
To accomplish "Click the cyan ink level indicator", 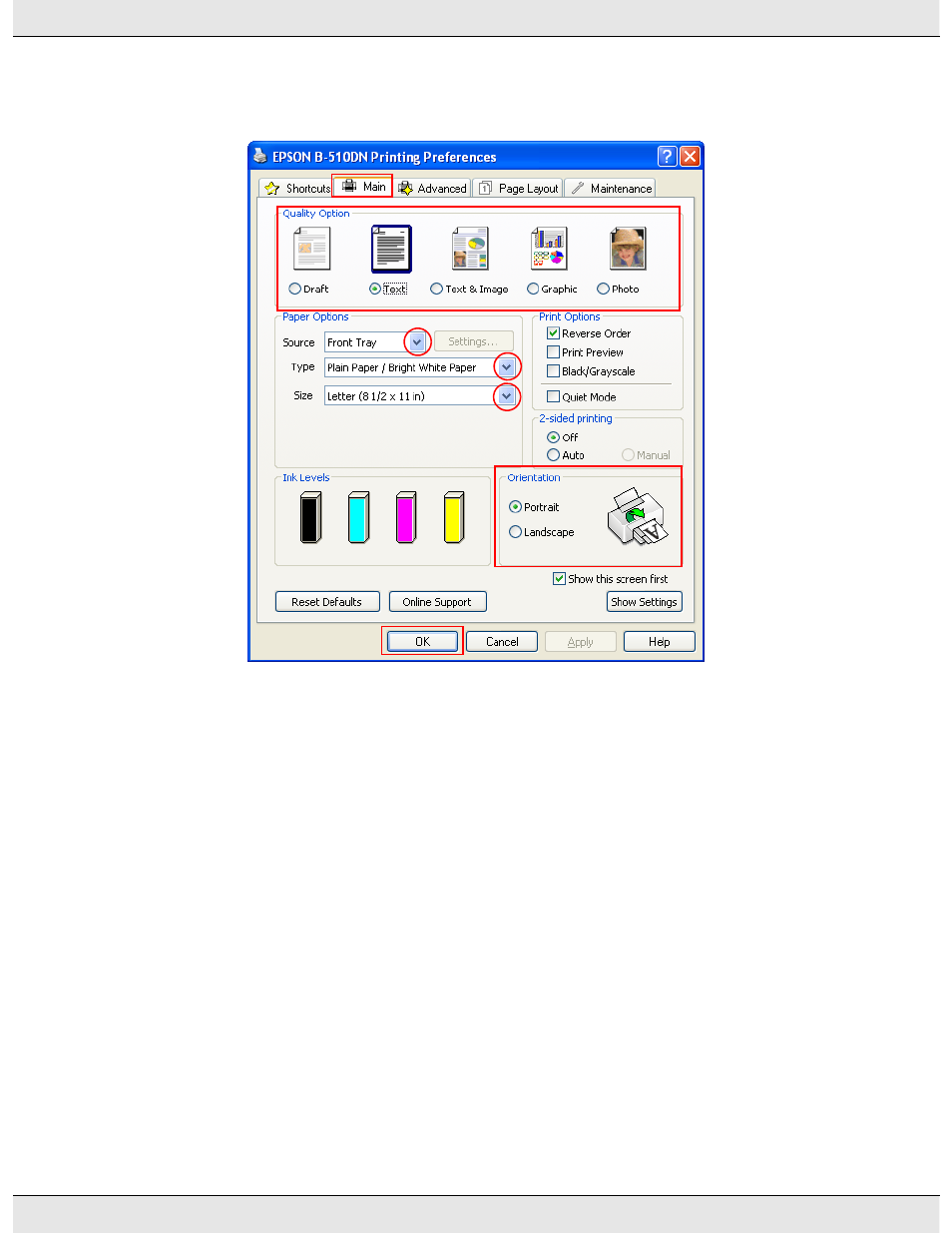I will pyautogui.click(x=358, y=517).
